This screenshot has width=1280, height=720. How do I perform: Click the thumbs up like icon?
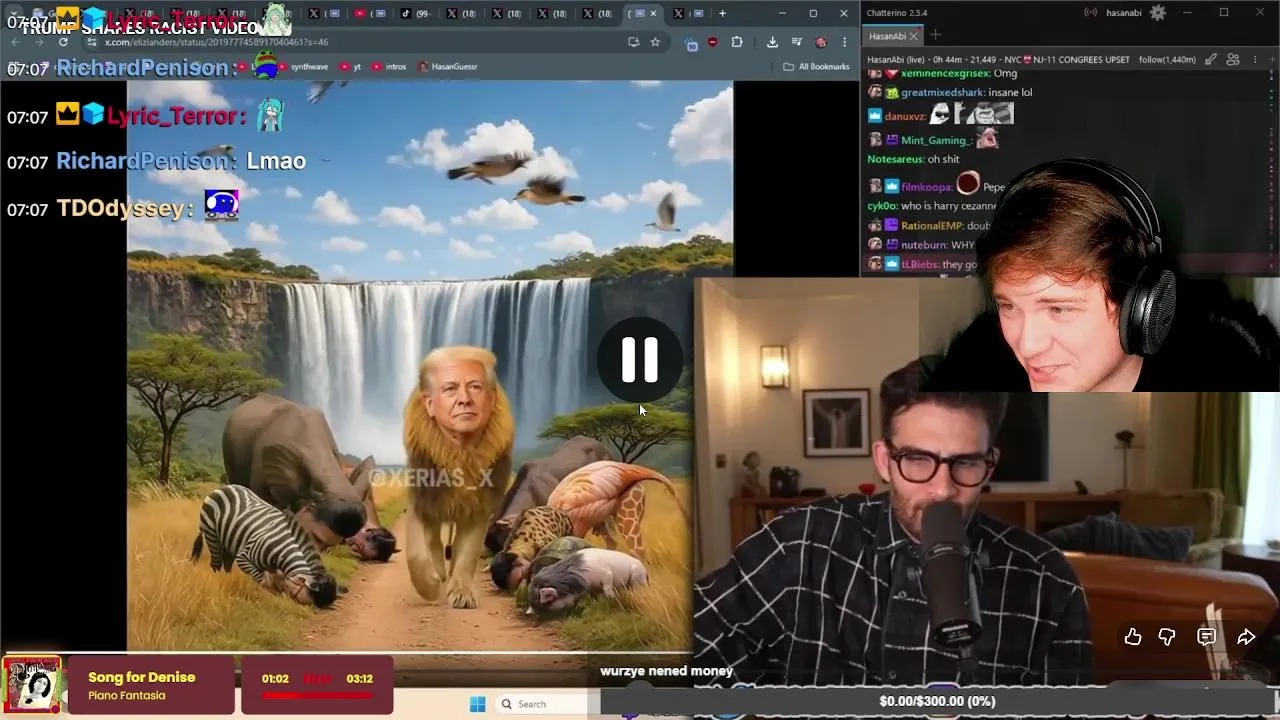(x=1132, y=637)
